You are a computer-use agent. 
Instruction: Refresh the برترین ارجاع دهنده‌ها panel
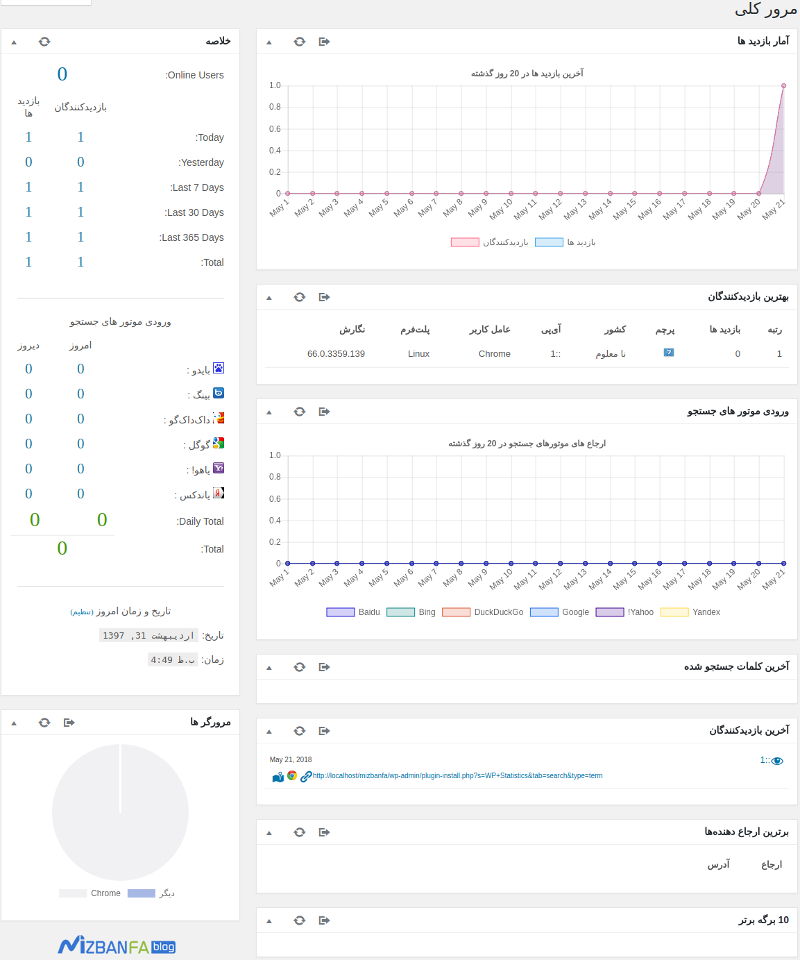(x=299, y=832)
